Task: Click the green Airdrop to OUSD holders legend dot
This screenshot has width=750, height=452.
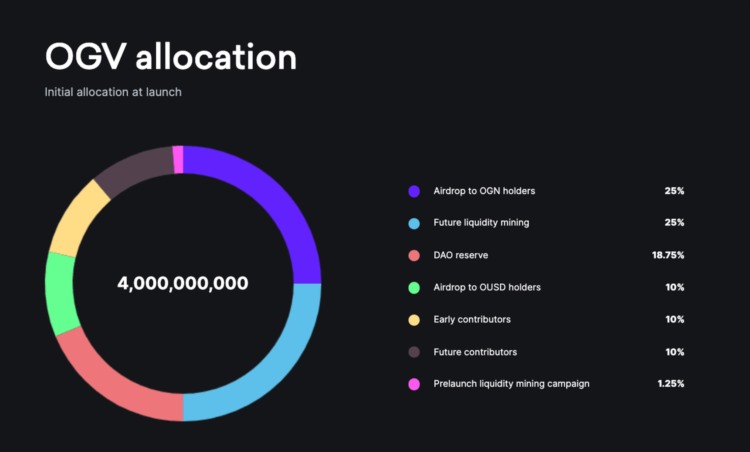Action: pyautogui.click(x=414, y=287)
